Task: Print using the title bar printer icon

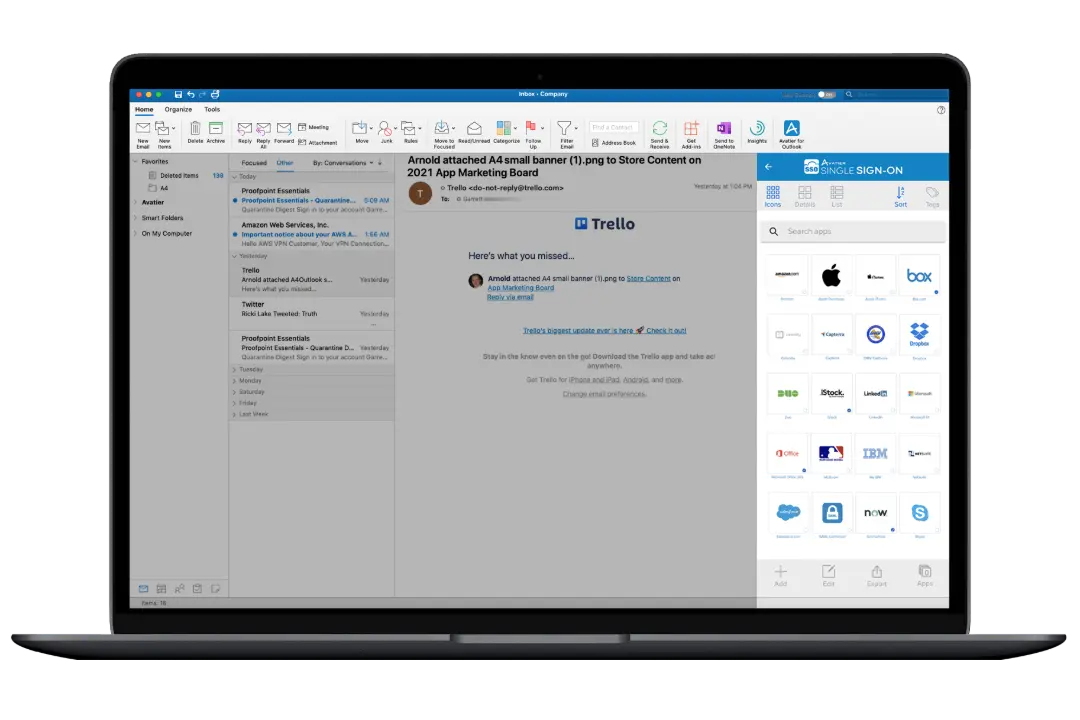Action: click(215, 94)
